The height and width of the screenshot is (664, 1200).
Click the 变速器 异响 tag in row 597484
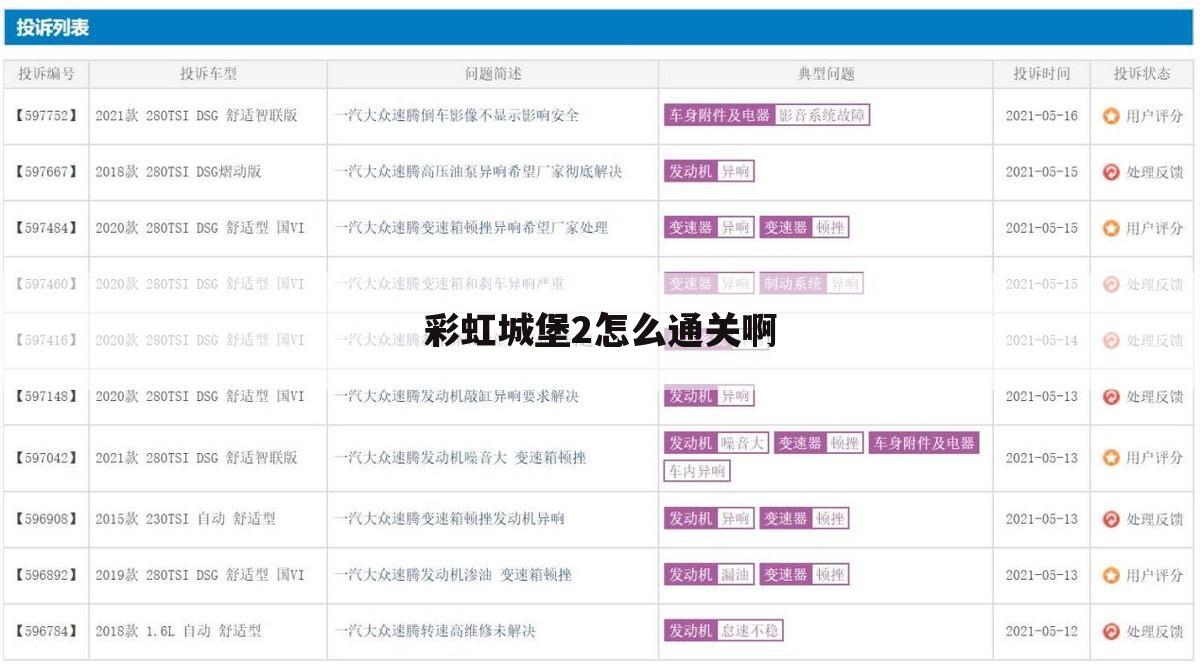[709, 227]
